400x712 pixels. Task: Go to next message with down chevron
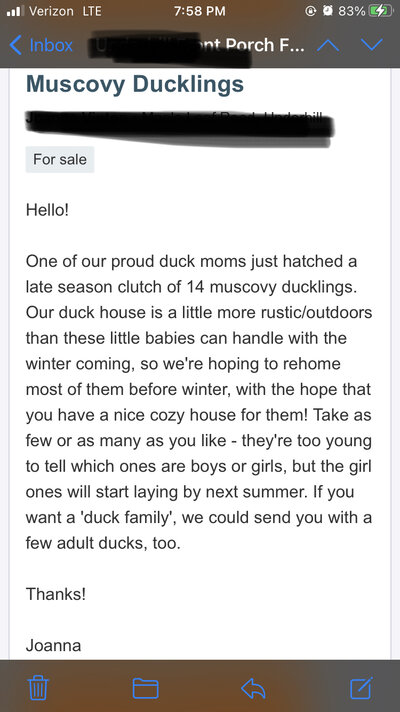(372, 45)
